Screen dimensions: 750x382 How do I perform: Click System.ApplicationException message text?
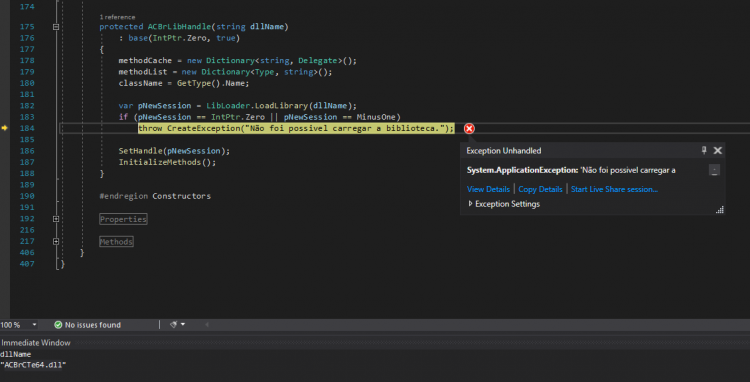click(x=571, y=170)
